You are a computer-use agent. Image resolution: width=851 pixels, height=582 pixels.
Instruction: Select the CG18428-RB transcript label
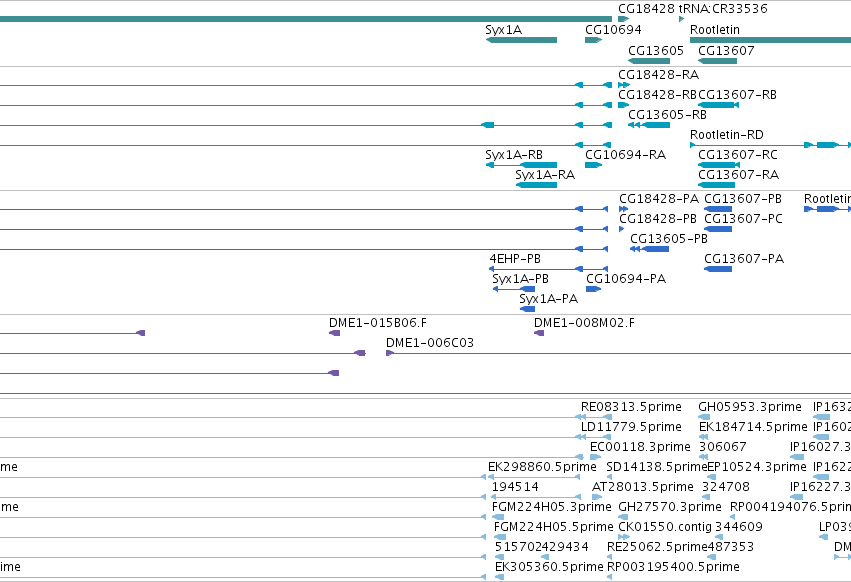click(657, 94)
